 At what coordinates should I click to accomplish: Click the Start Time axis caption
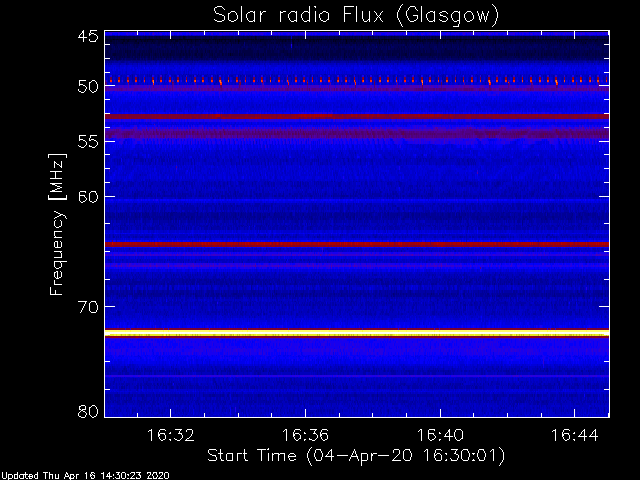[x=356, y=456]
